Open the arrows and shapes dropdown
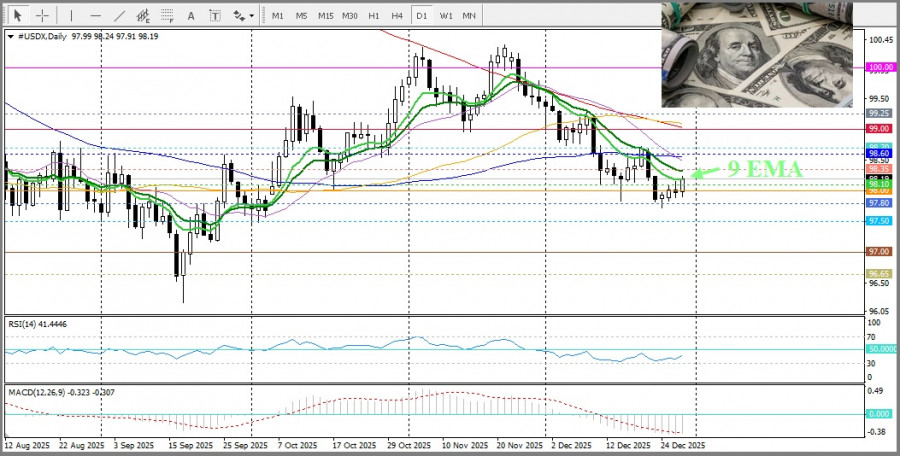The width and height of the screenshot is (900, 456). (241, 16)
